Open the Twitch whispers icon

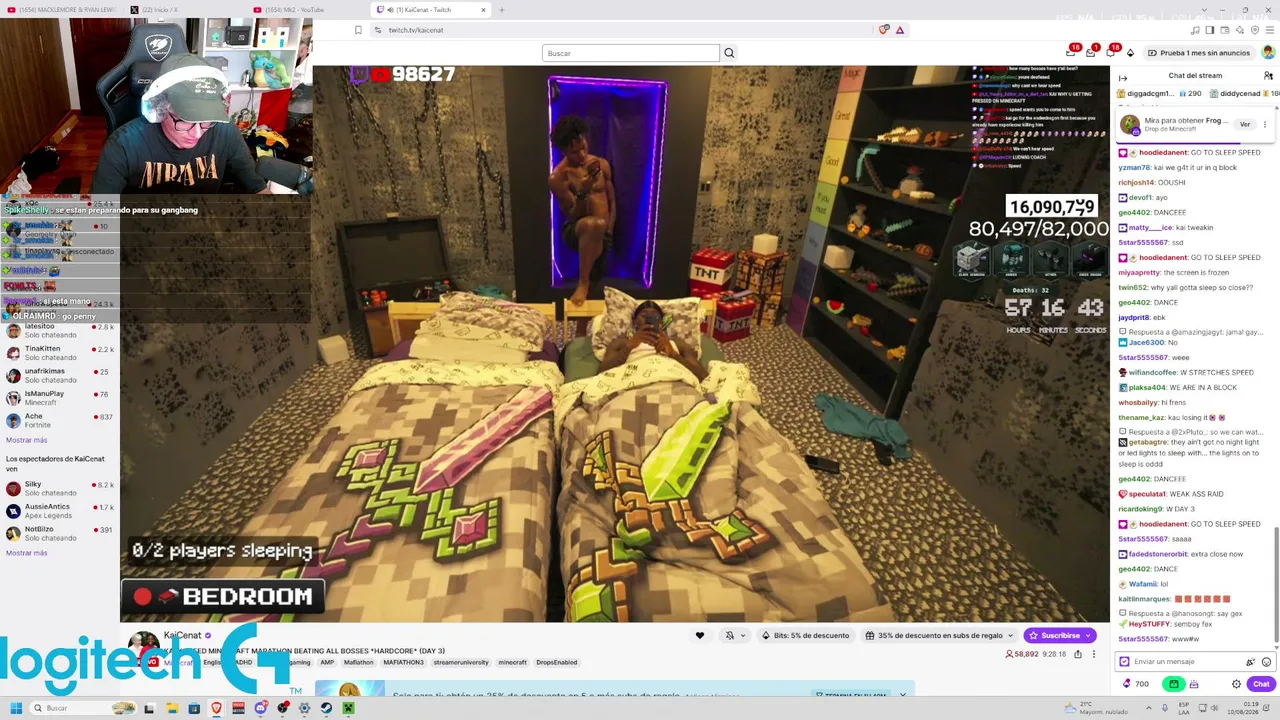pyautogui.click(x=1109, y=52)
